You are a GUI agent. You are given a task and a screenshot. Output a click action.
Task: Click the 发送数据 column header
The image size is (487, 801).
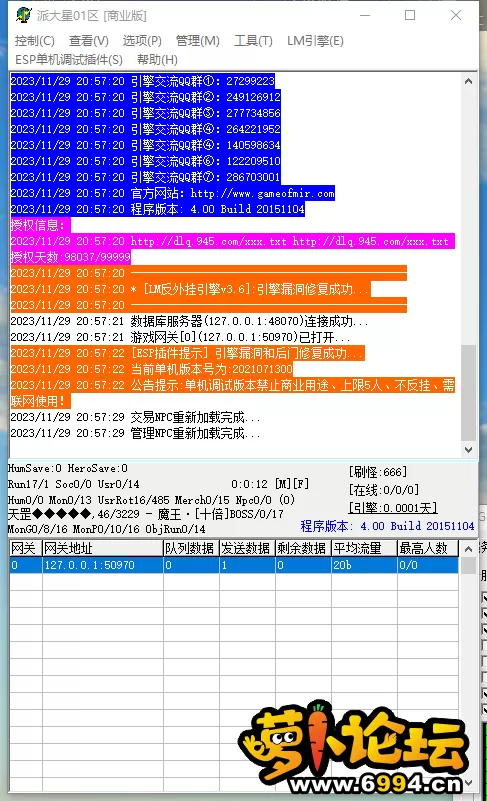coord(247,549)
